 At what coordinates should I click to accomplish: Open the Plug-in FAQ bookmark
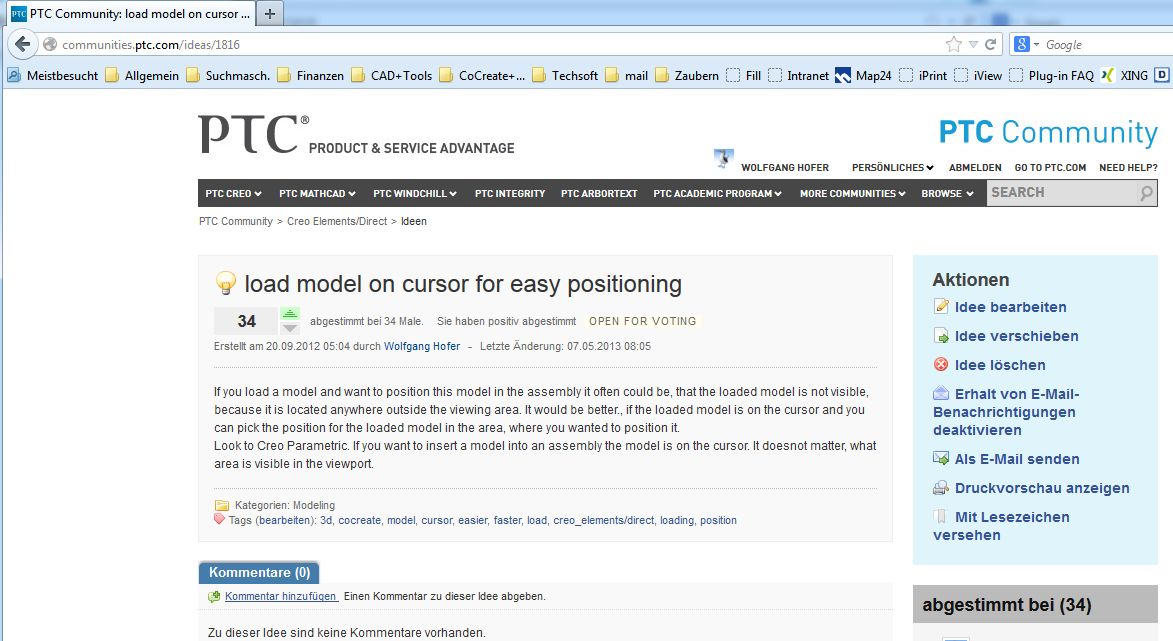pos(1052,76)
